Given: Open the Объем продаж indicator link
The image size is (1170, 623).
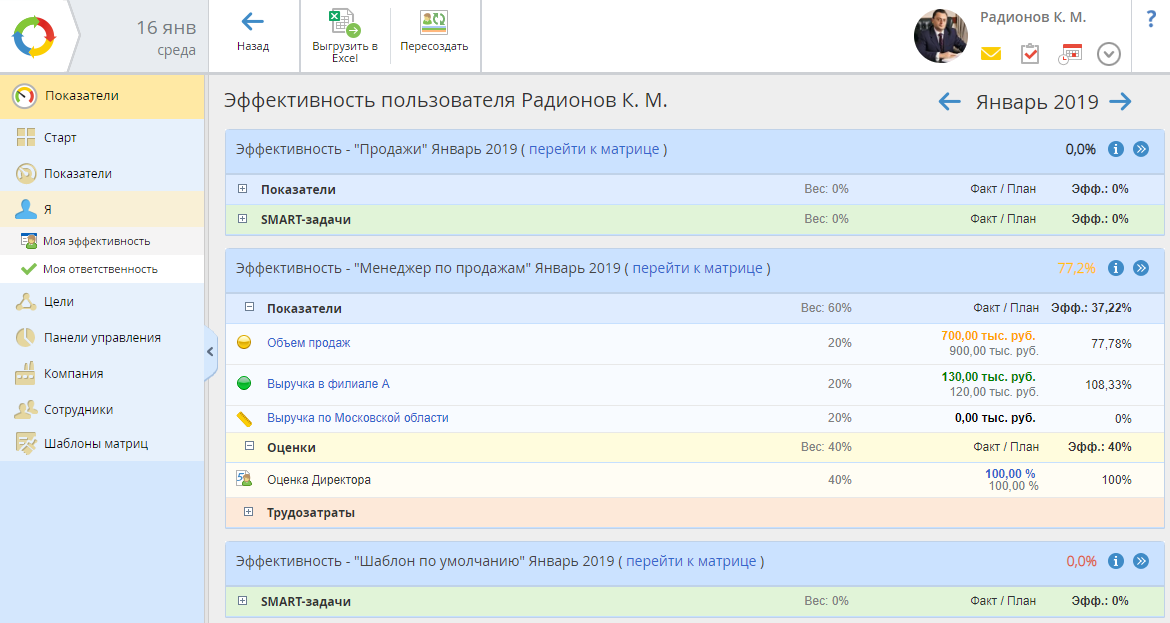Looking at the screenshot, I should 308,343.
